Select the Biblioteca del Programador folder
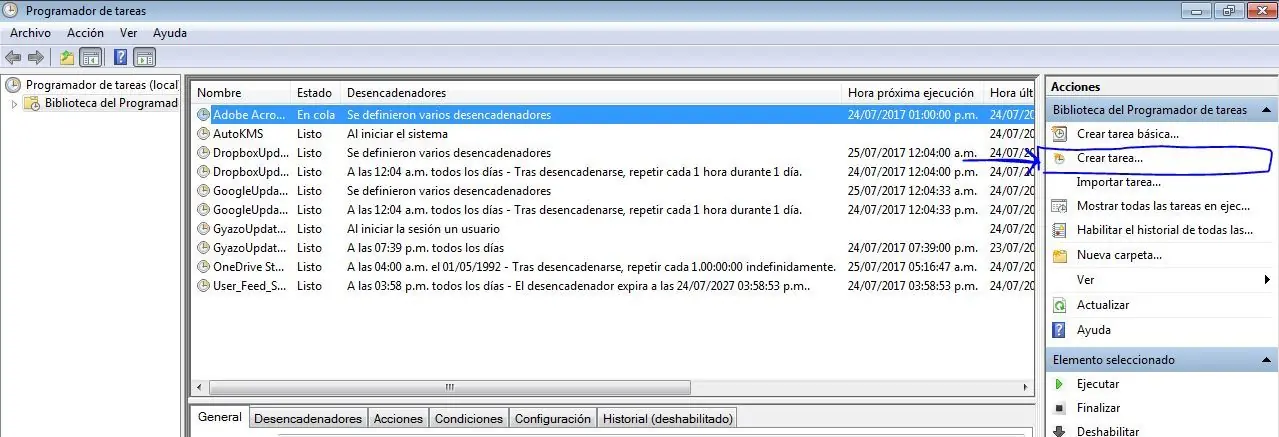The height and width of the screenshot is (437, 1279). [111, 103]
